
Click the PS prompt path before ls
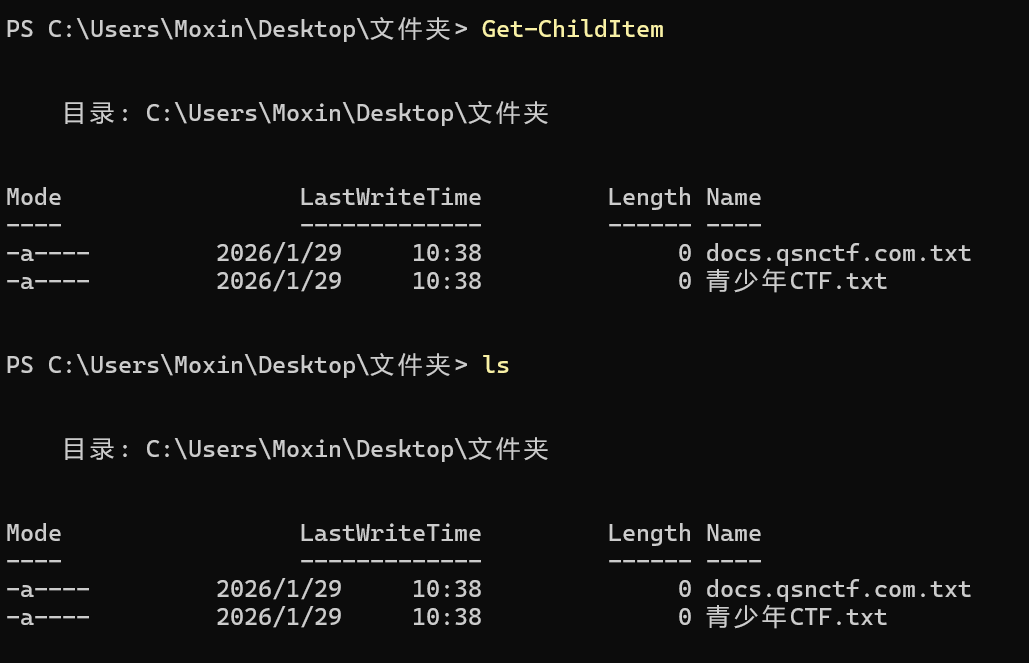pyautogui.click(x=236, y=366)
